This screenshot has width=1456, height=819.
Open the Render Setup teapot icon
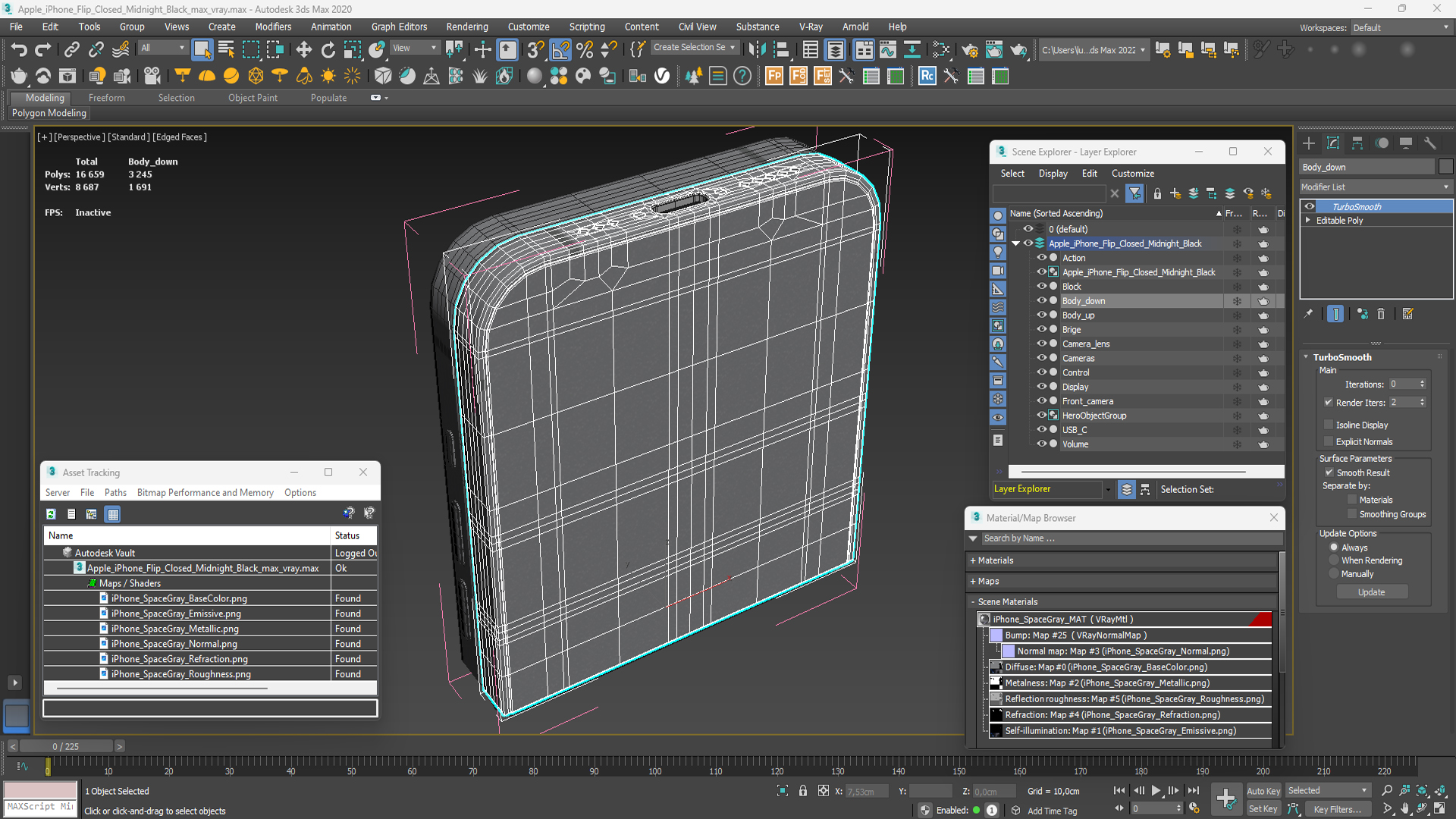point(969,50)
